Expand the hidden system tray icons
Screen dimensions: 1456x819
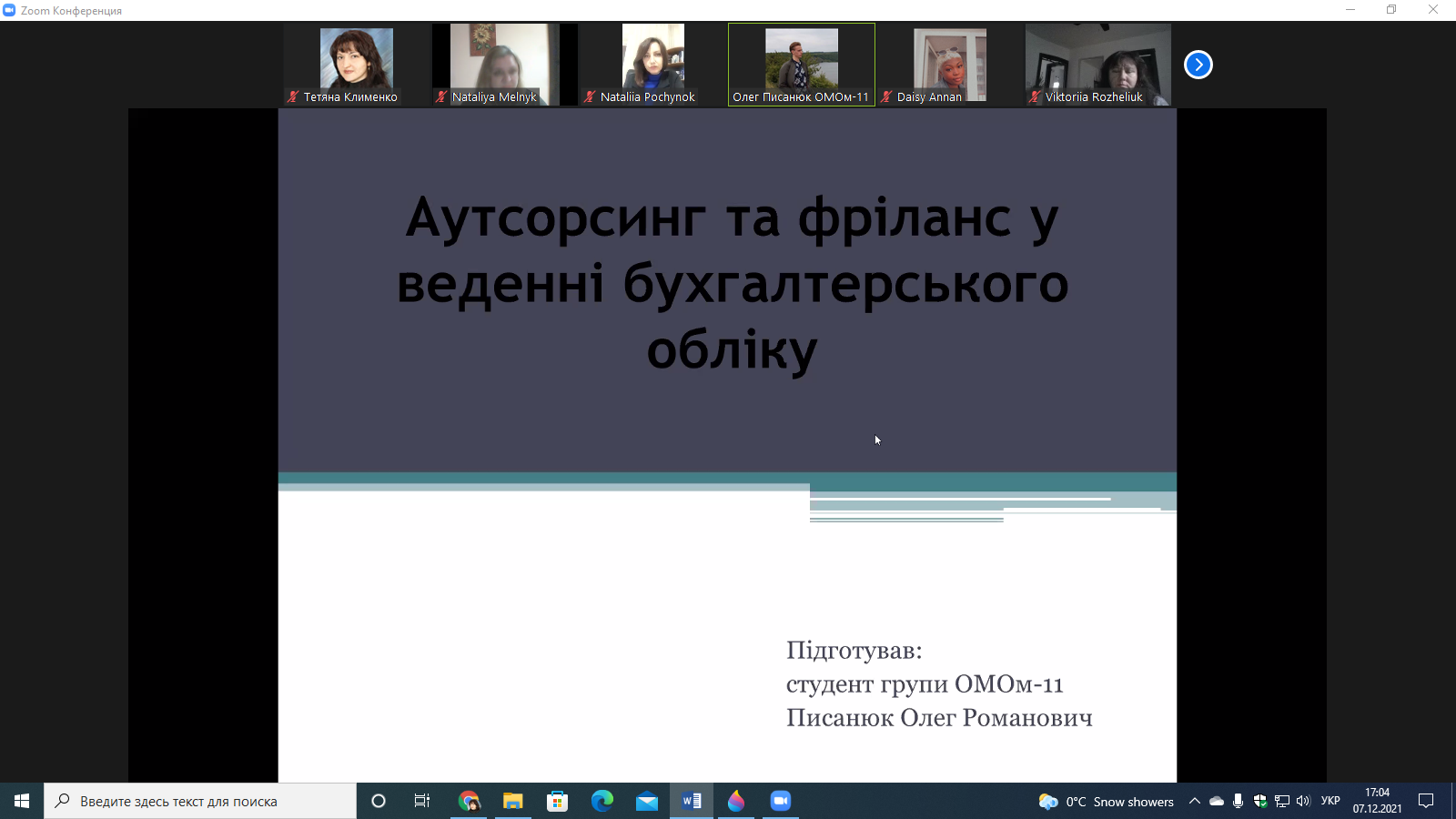pyautogui.click(x=1195, y=801)
